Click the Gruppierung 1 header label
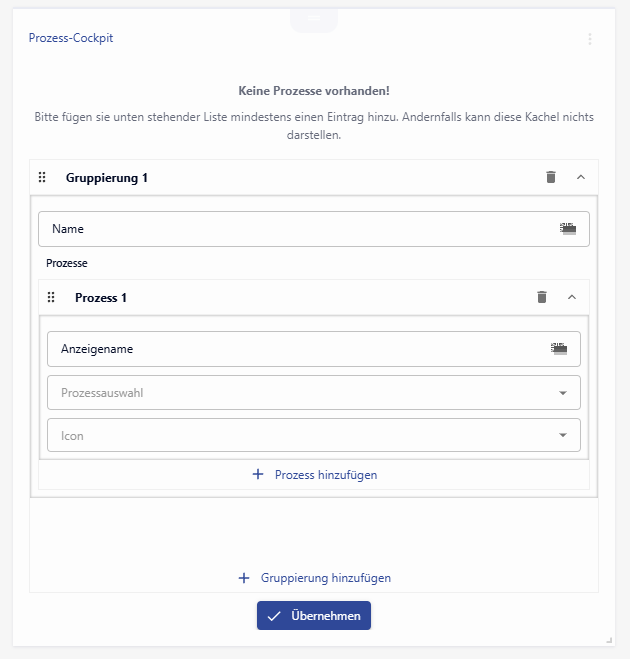The image size is (630, 659). tap(107, 178)
